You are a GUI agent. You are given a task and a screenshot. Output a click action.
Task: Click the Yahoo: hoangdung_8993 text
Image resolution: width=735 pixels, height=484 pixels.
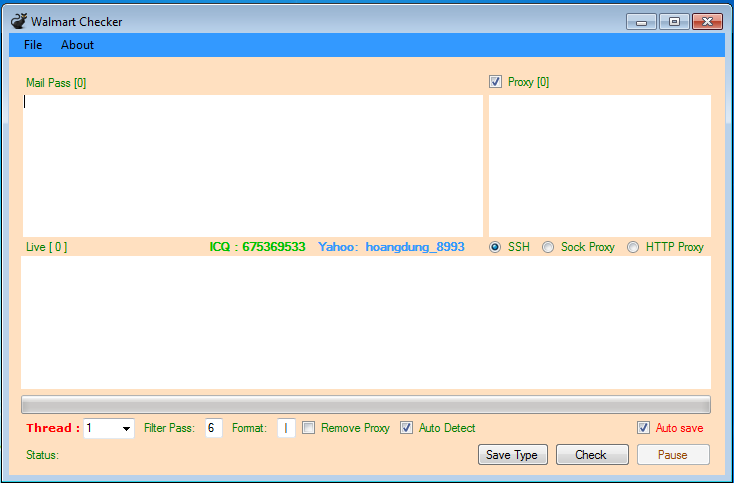pos(391,247)
